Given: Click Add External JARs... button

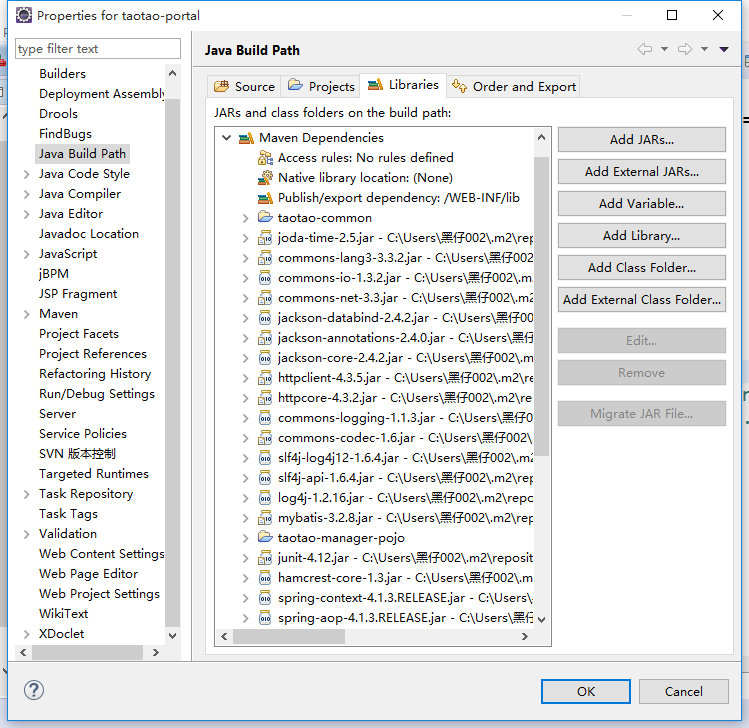Looking at the screenshot, I should tap(642, 171).
